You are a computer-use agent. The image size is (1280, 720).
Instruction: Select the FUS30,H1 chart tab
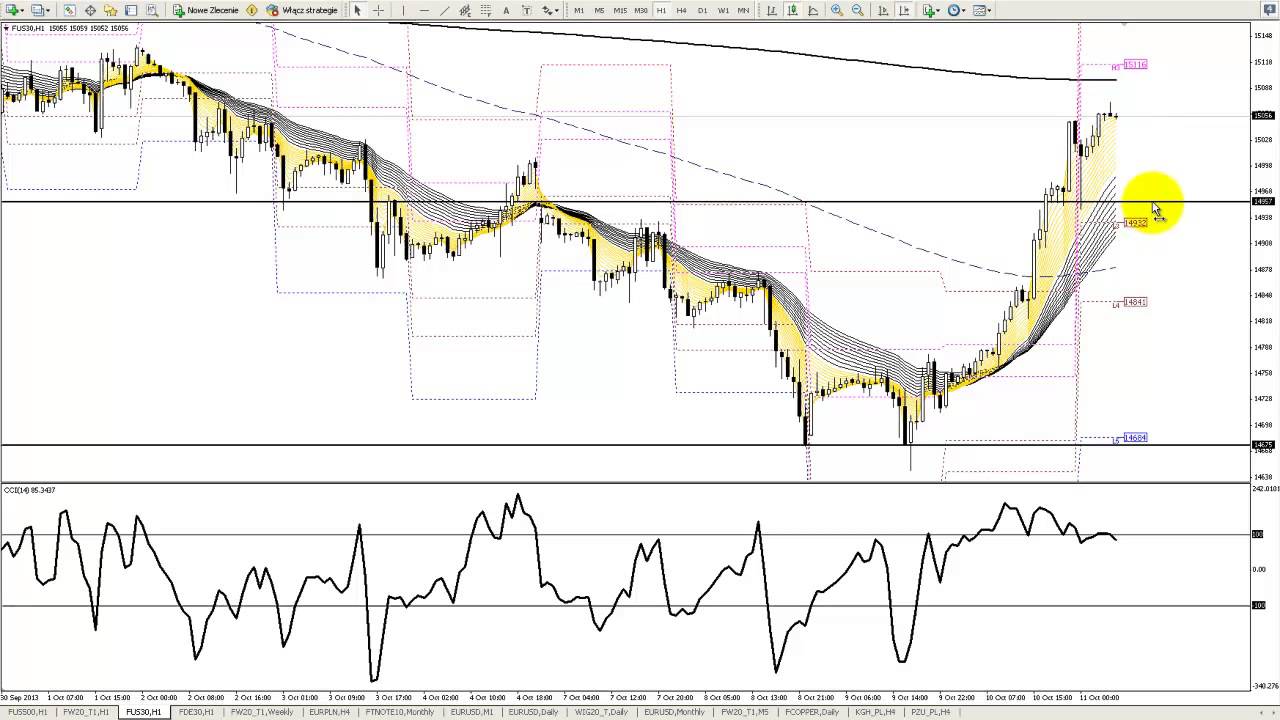[143, 712]
